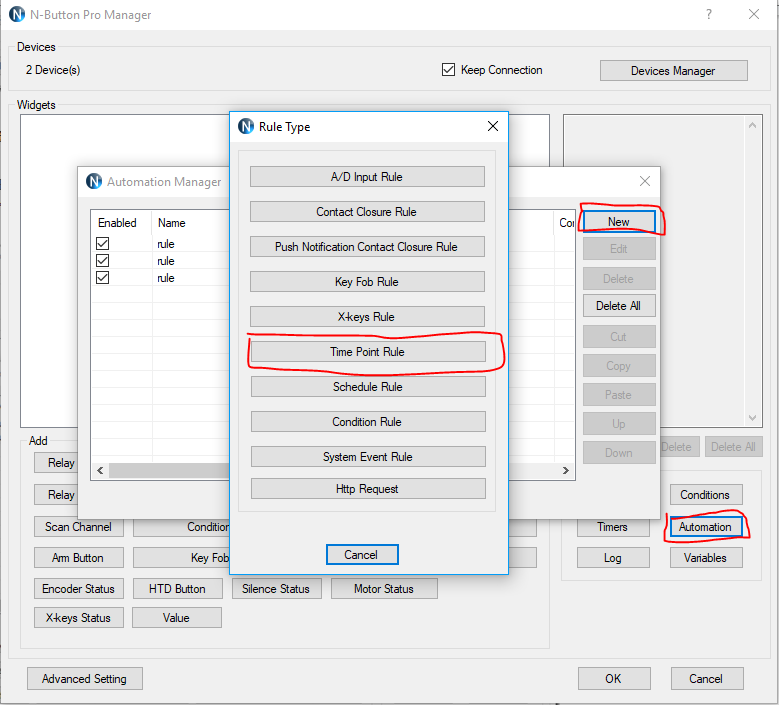Select first row named rule
The image size is (779, 705).
[x=166, y=244]
